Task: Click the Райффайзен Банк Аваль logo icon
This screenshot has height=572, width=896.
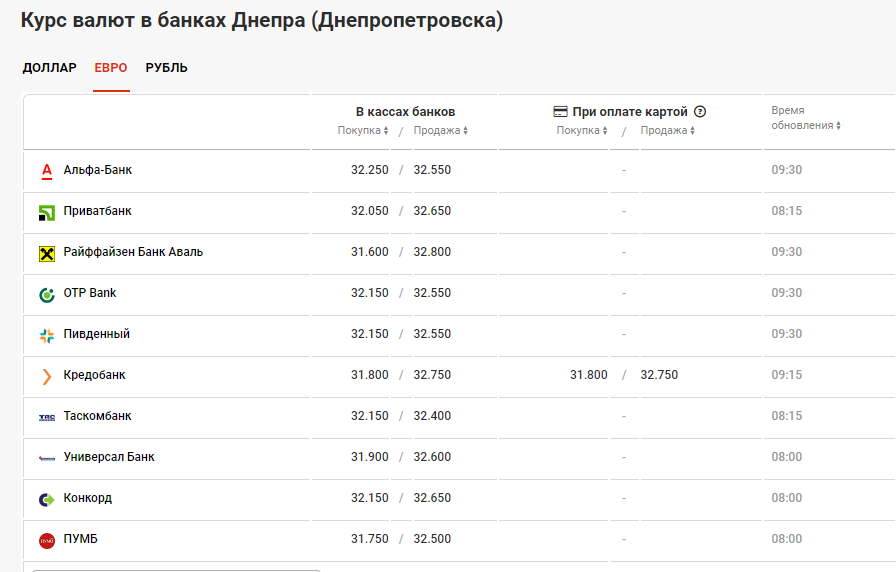Action: pos(47,253)
